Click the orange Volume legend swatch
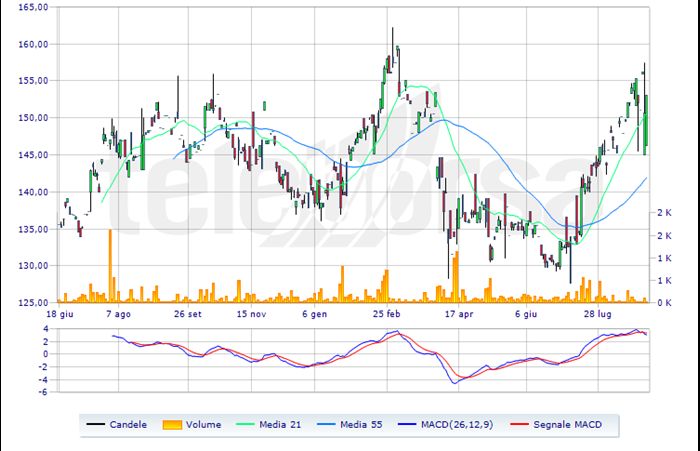Image resolution: width=700 pixels, height=451 pixels. click(172, 425)
